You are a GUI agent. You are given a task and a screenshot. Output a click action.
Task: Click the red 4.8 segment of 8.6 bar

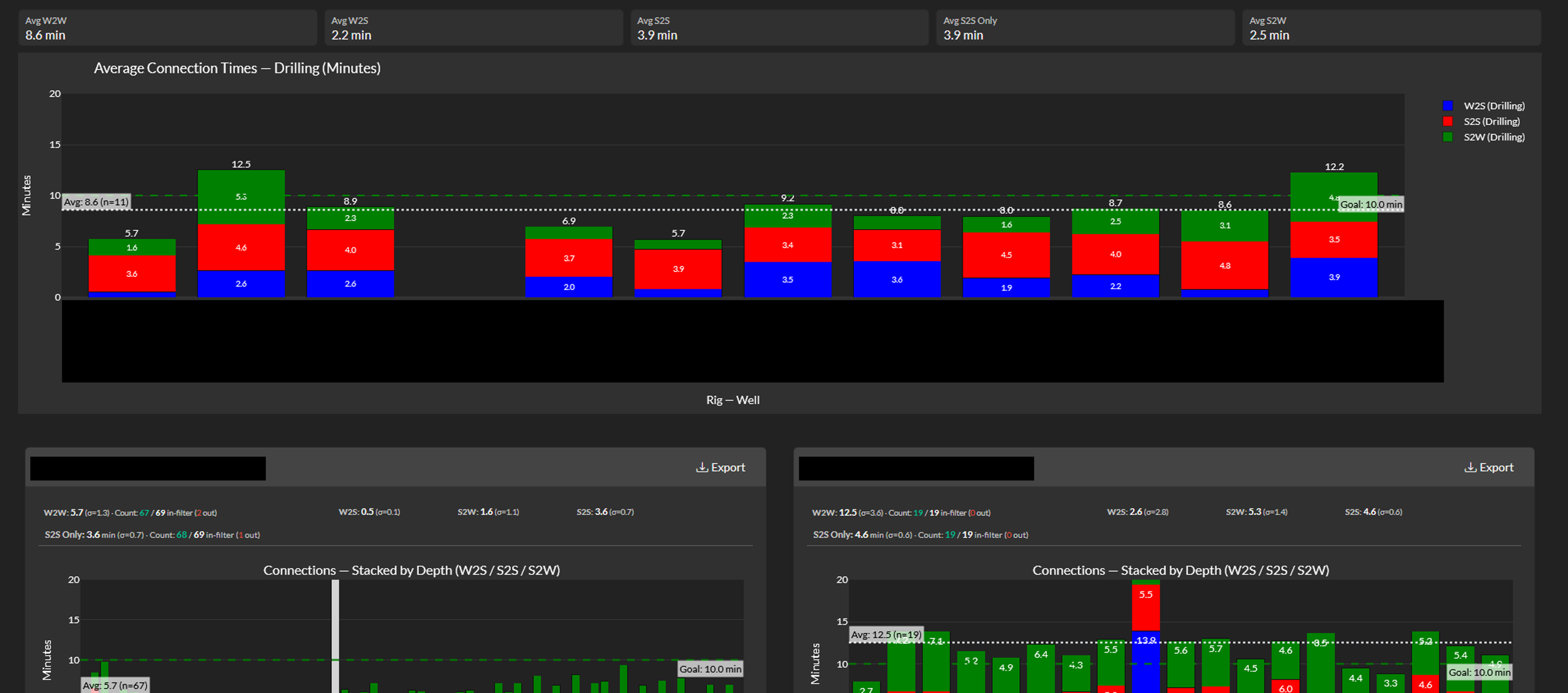point(1224,265)
